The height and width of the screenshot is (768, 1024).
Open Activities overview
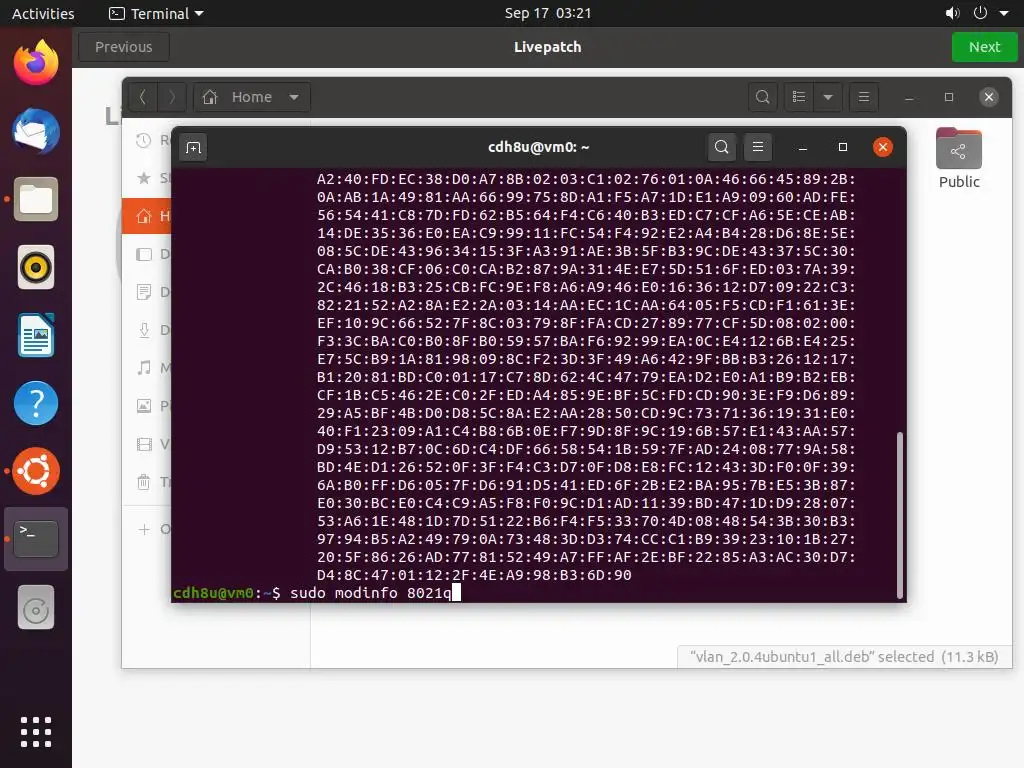tap(43, 14)
